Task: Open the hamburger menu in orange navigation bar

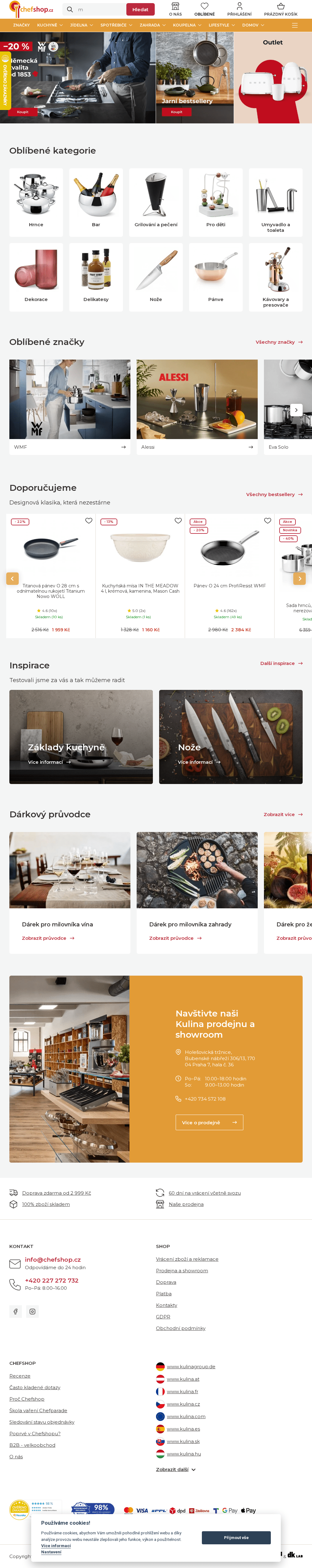Action: point(295,25)
